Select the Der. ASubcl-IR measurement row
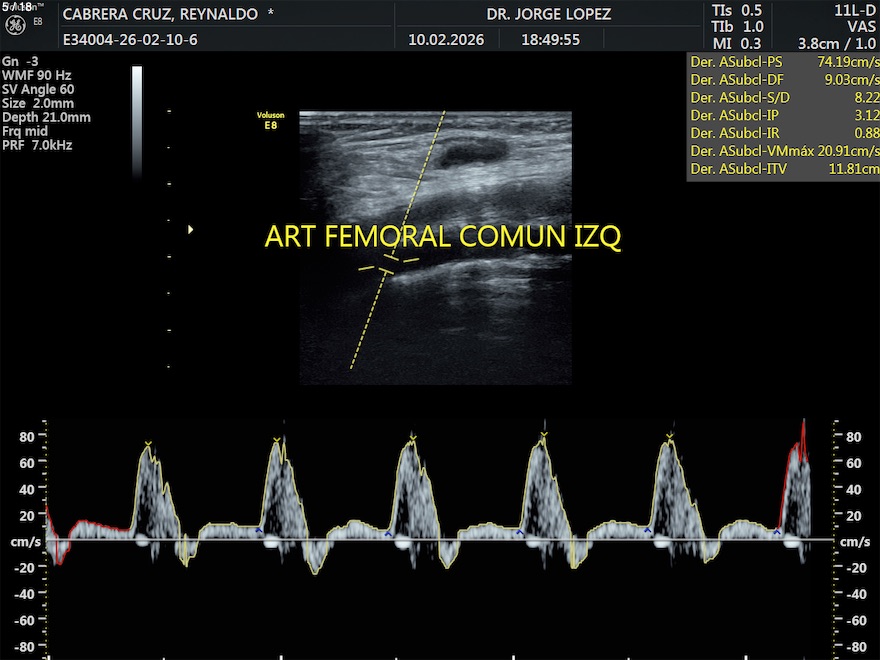Image resolution: width=880 pixels, height=660 pixels. (783, 133)
